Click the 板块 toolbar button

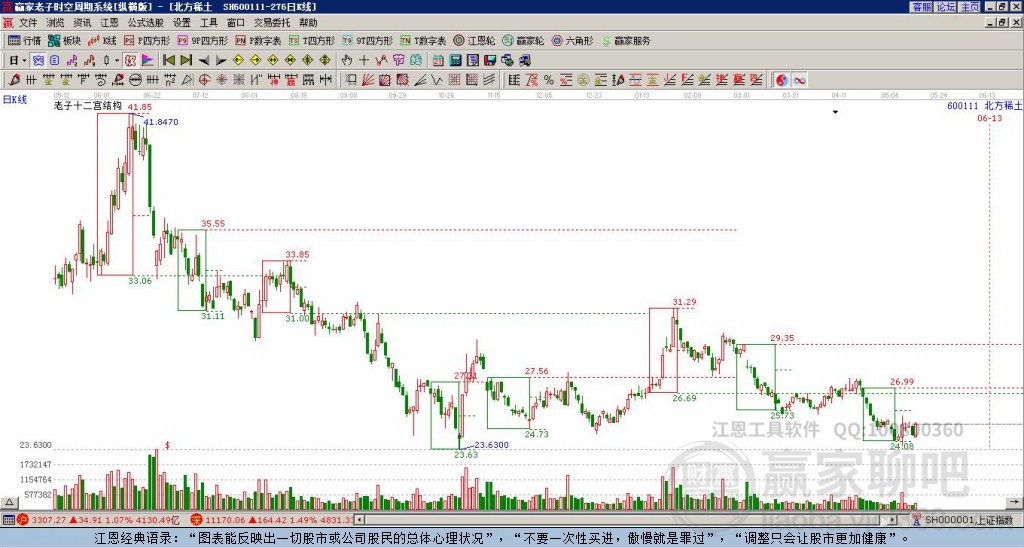[65, 40]
